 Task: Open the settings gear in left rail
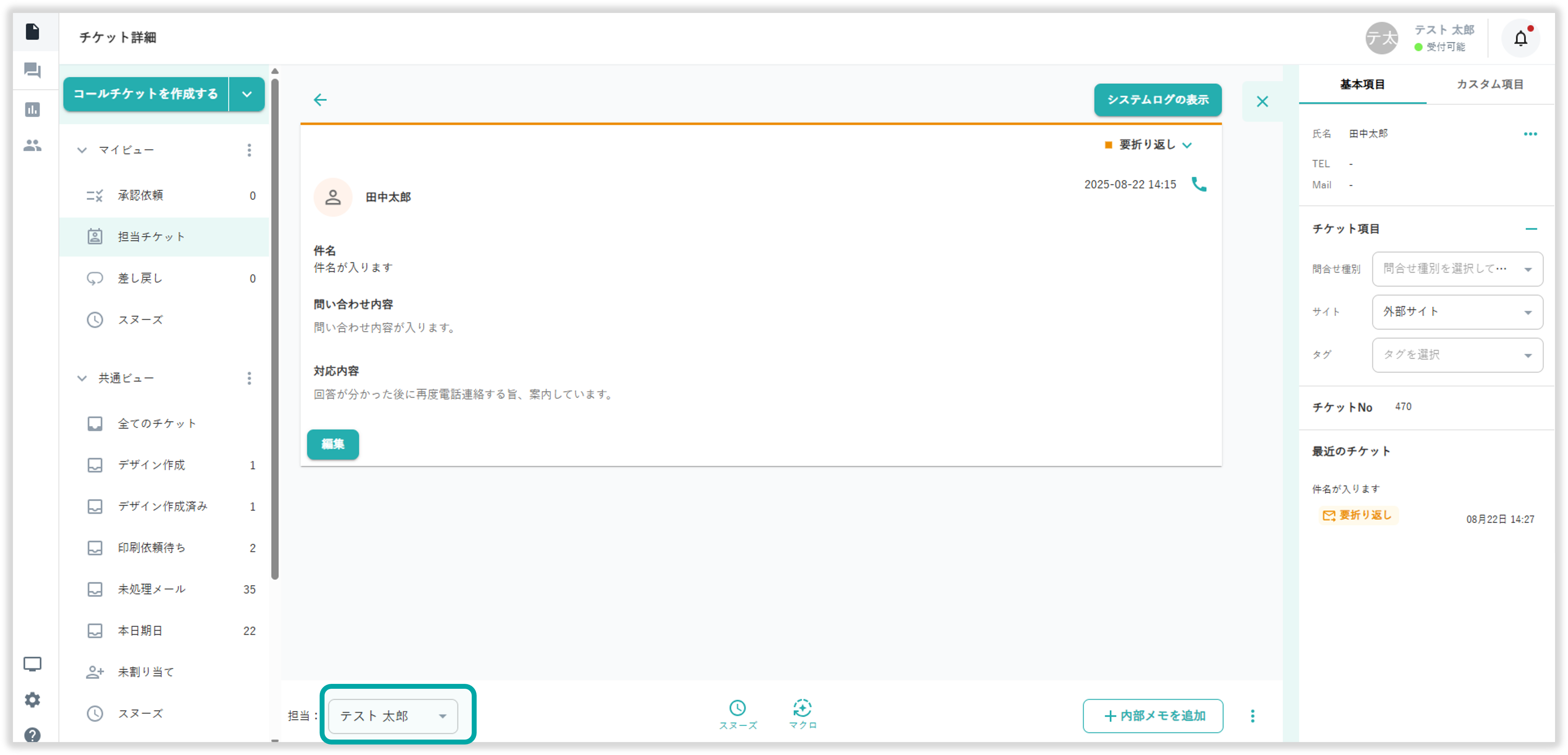coord(32,700)
